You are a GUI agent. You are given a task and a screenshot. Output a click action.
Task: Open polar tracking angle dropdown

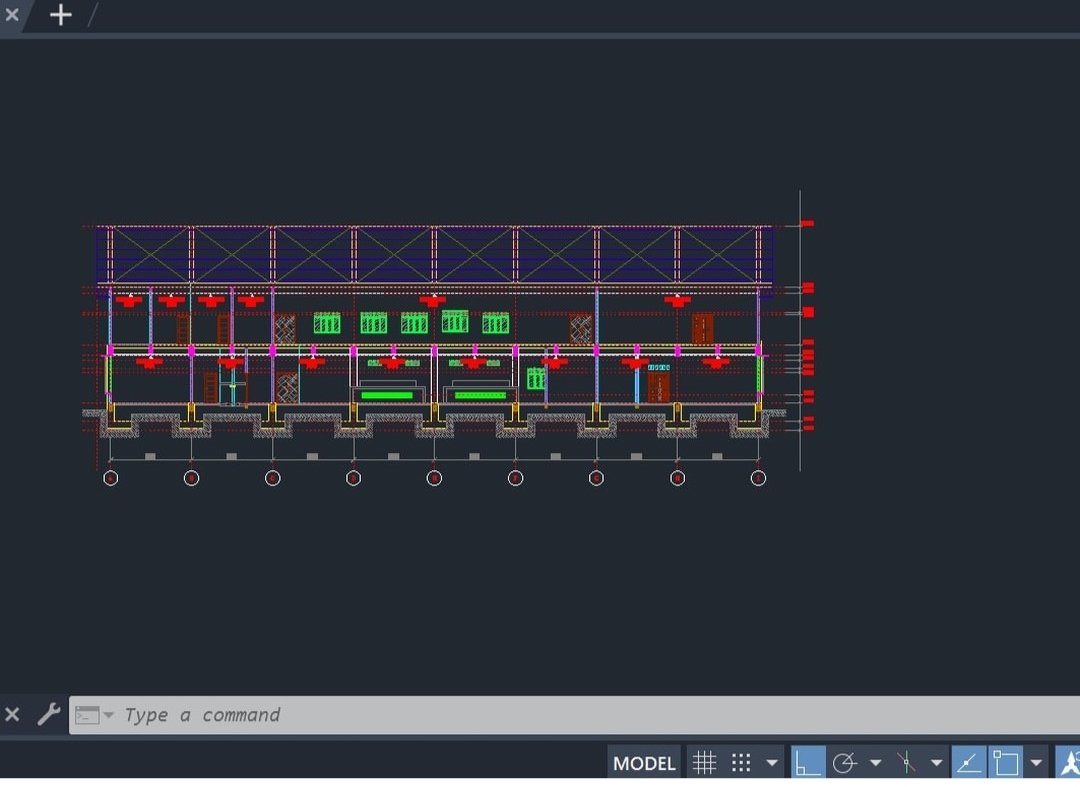pos(875,763)
